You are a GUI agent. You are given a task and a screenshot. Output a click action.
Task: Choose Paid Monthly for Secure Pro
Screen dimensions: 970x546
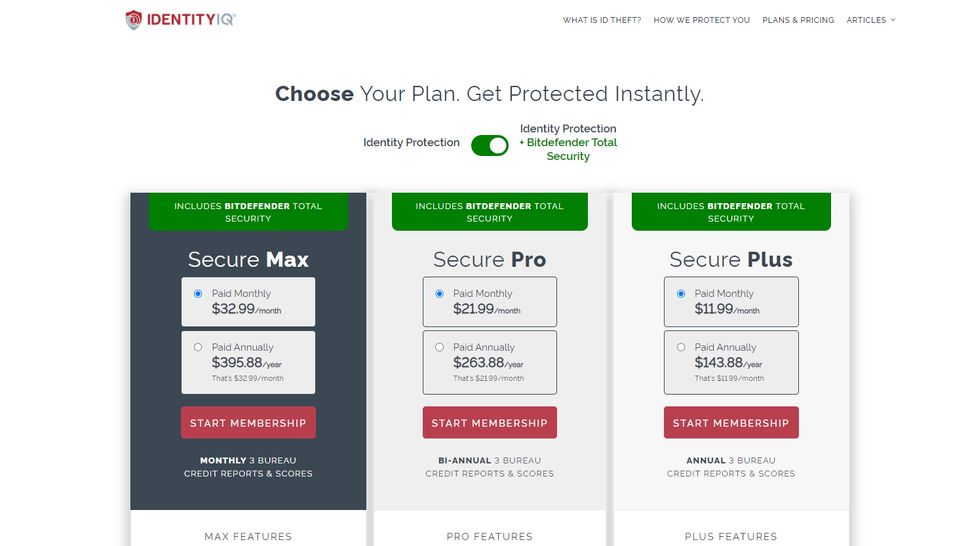(439, 294)
